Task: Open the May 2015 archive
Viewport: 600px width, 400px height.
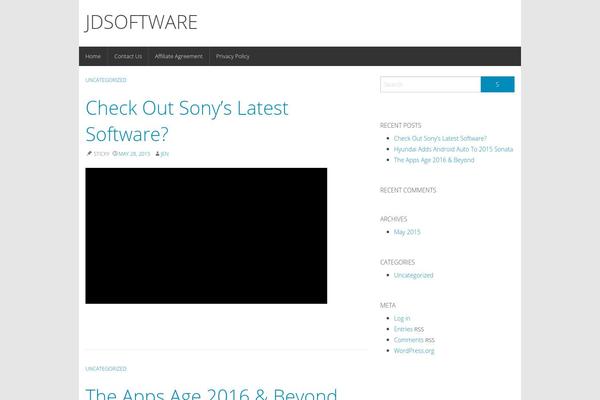Action: [x=407, y=232]
